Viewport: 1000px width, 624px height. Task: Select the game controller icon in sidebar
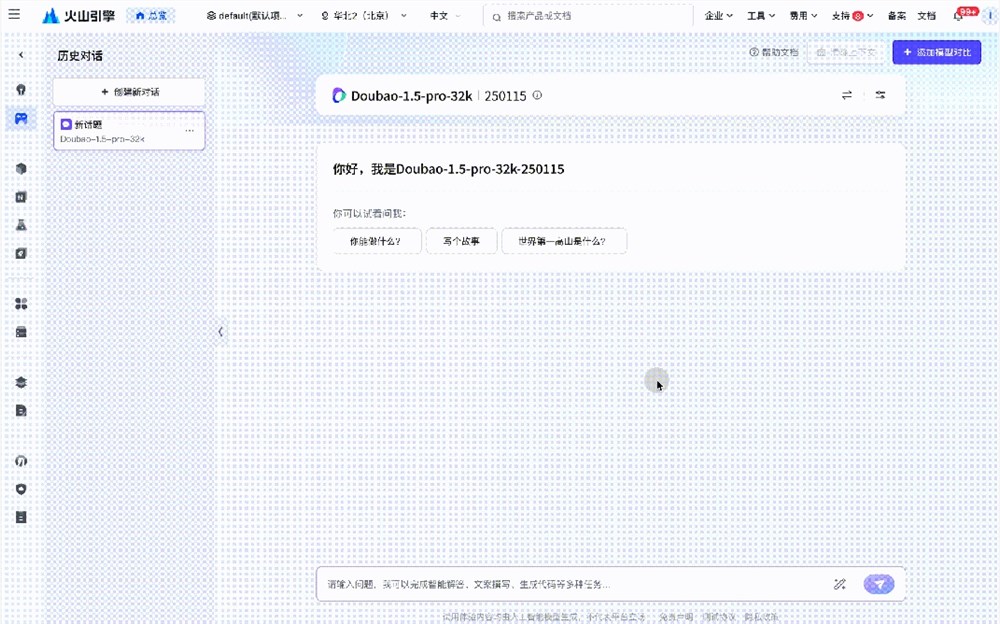click(21, 119)
